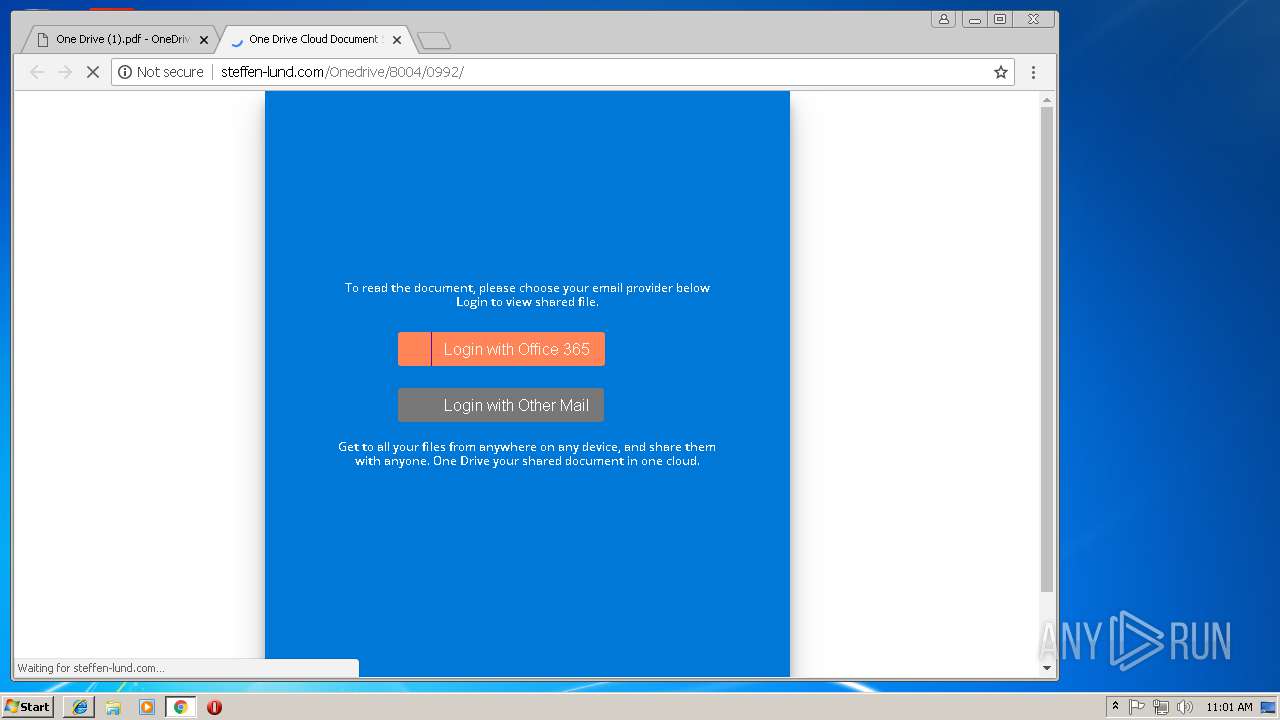The image size is (1280, 720).
Task: Open Windows Explorer folder from taskbar
Action: click(x=113, y=707)
